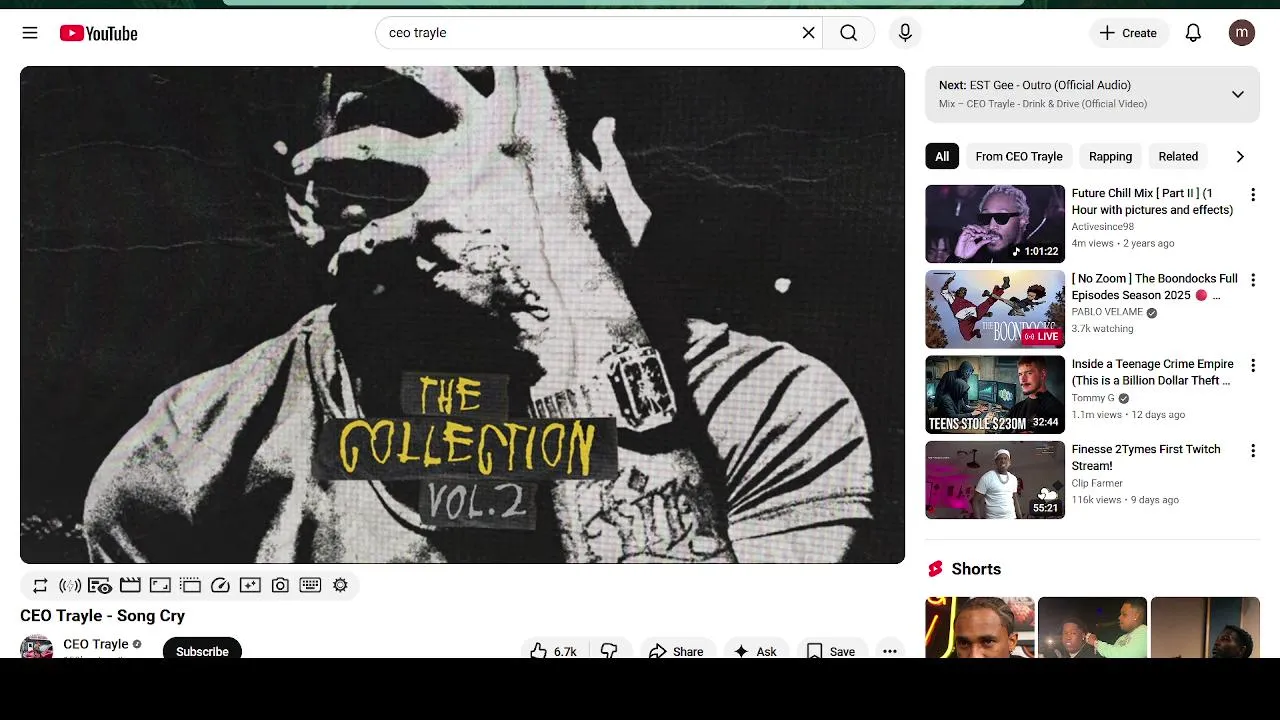Subscribe to CEO Trayle
The width and height of the screenshot is (1280, 720).
coord(202,650)
